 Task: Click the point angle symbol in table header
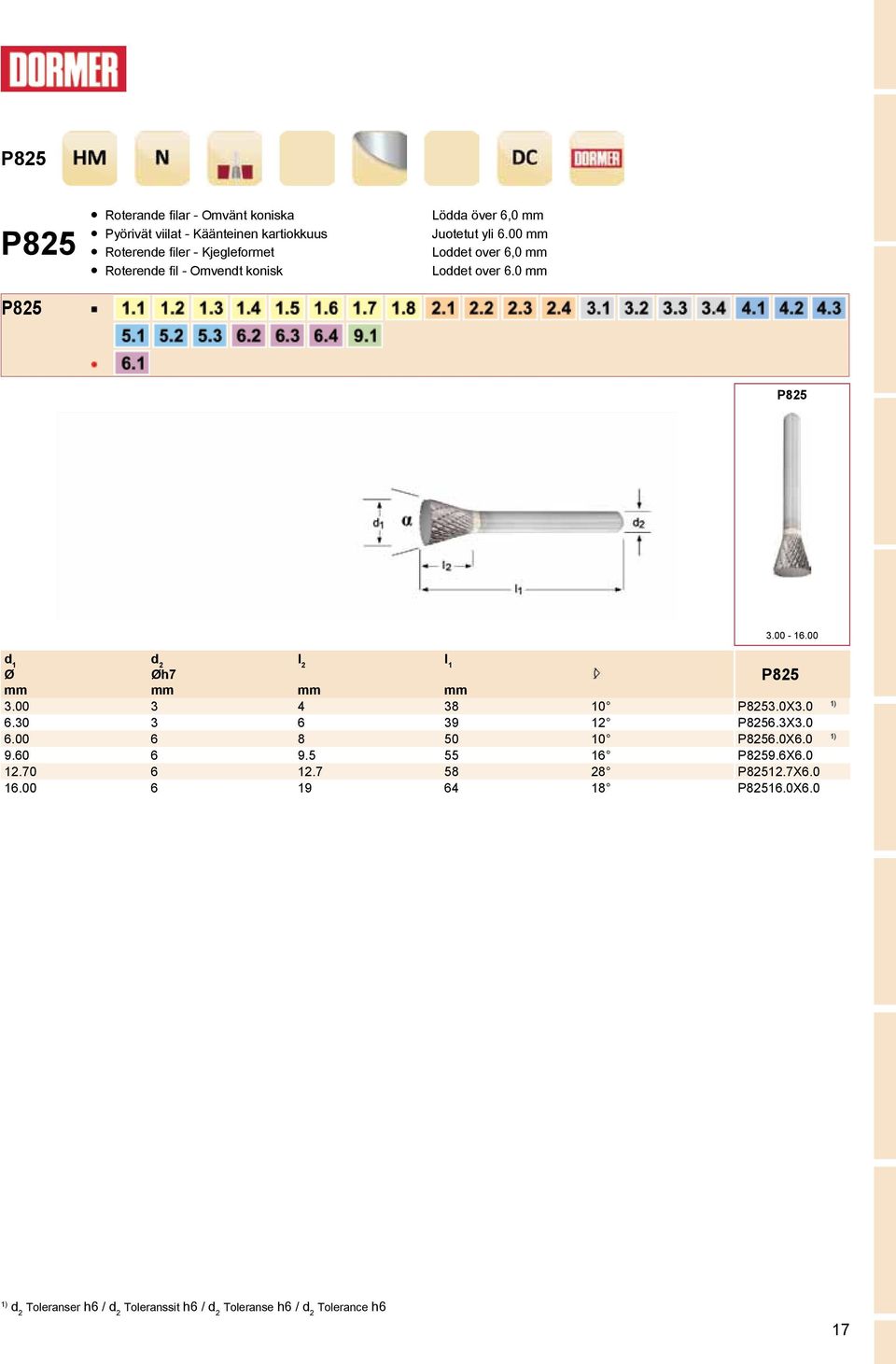[x=597, y=674]
